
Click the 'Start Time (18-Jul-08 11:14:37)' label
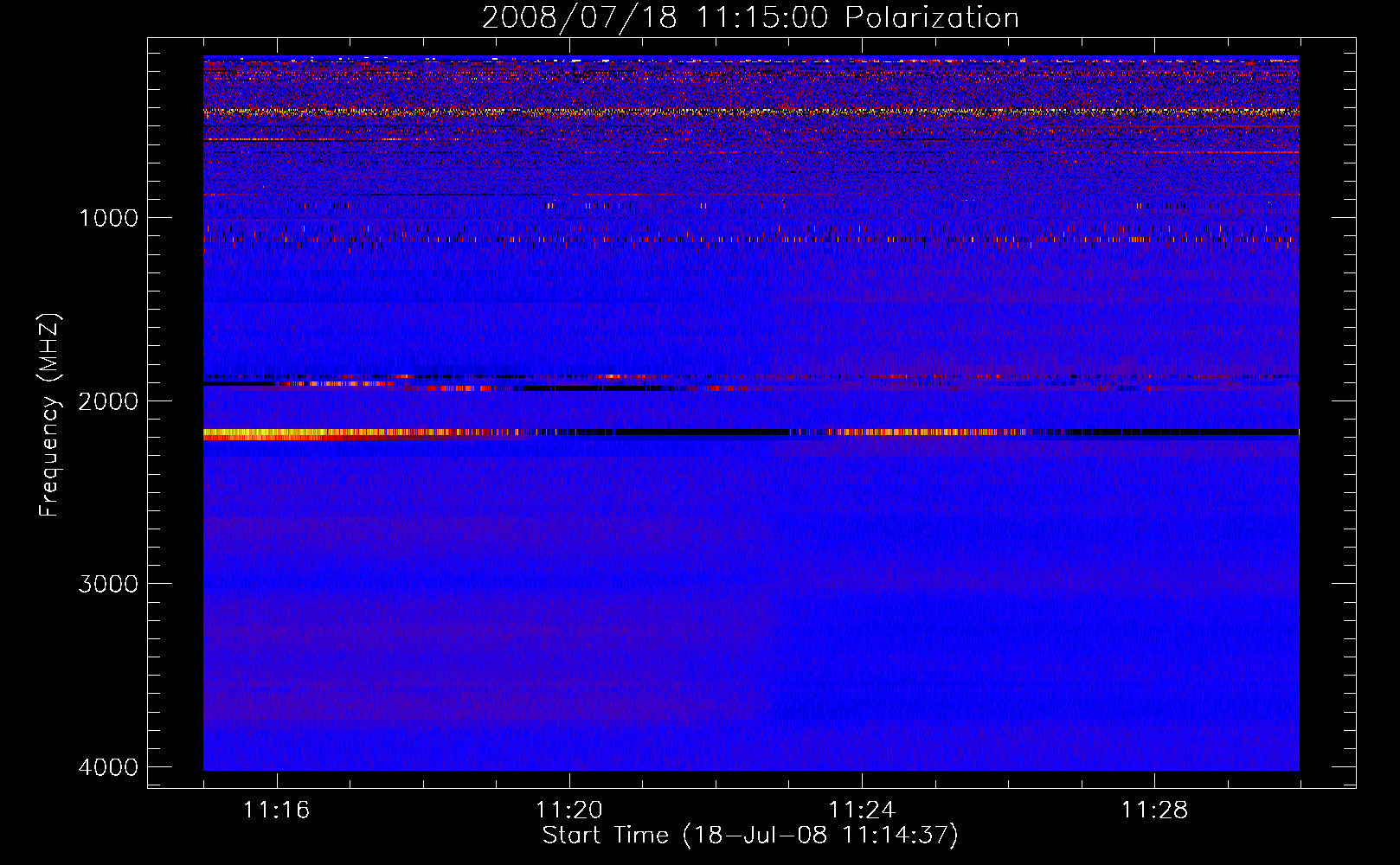tap(750, 836)
